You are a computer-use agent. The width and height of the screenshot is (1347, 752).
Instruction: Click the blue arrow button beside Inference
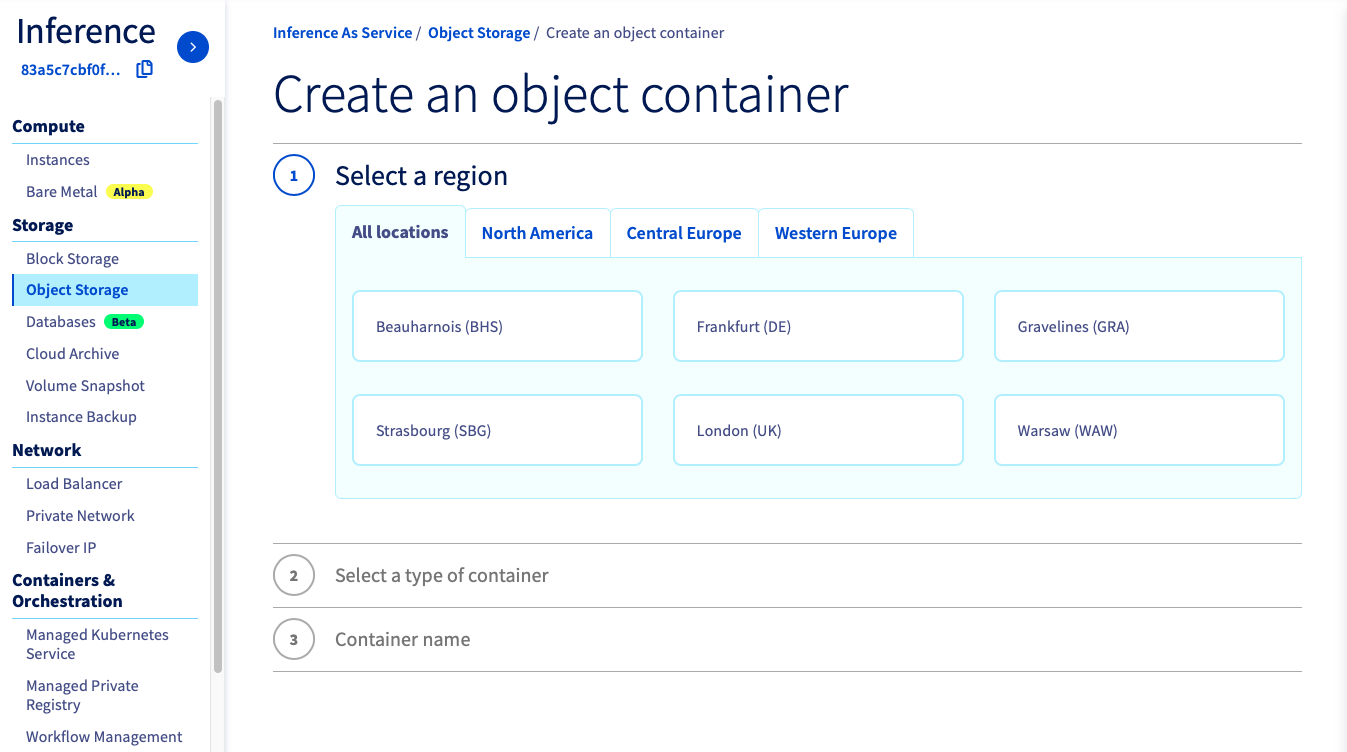click(x=193, y=47)
